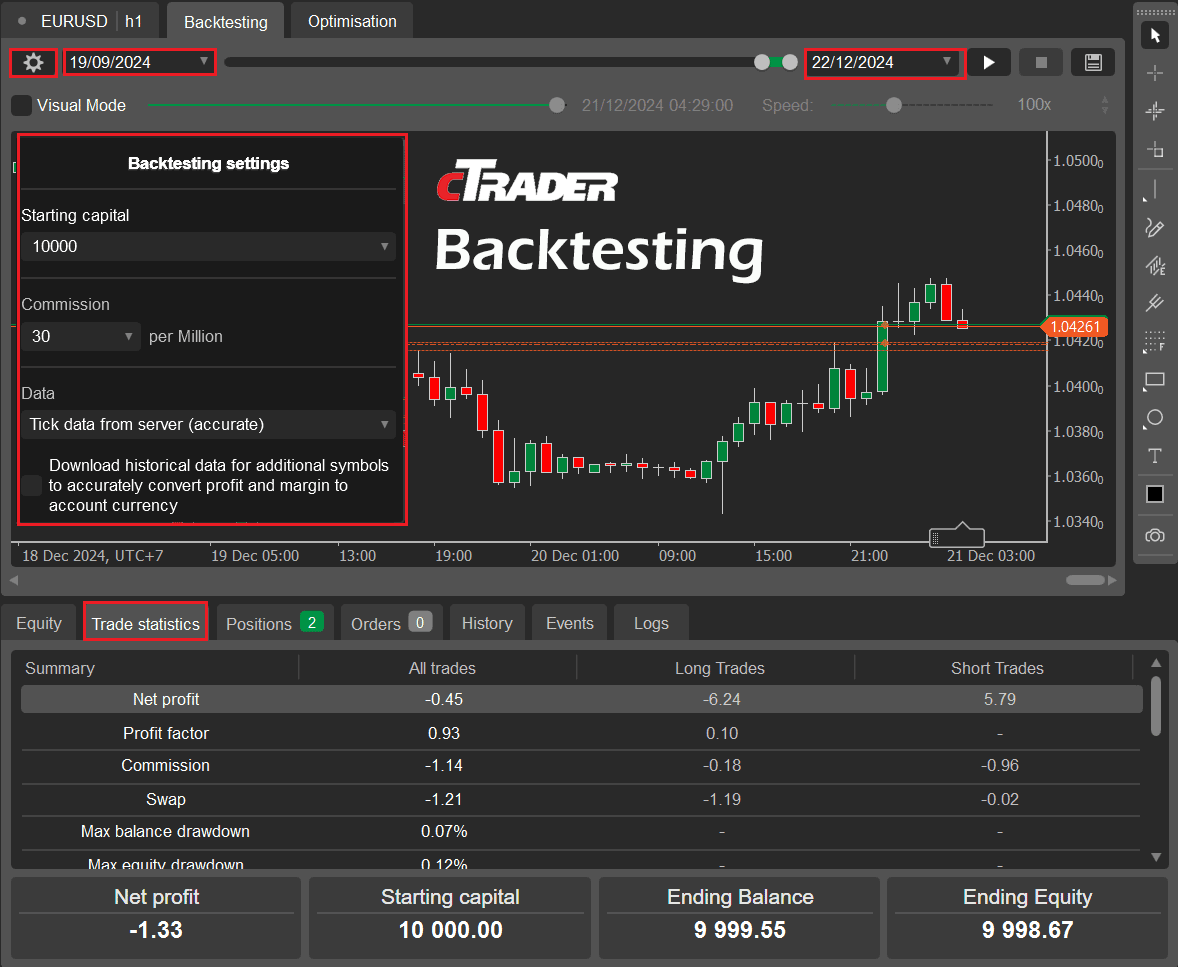Click the 1.04261 current price label
The height and width of the screenshot is (967, 1178).
(x=1074, y=327)
